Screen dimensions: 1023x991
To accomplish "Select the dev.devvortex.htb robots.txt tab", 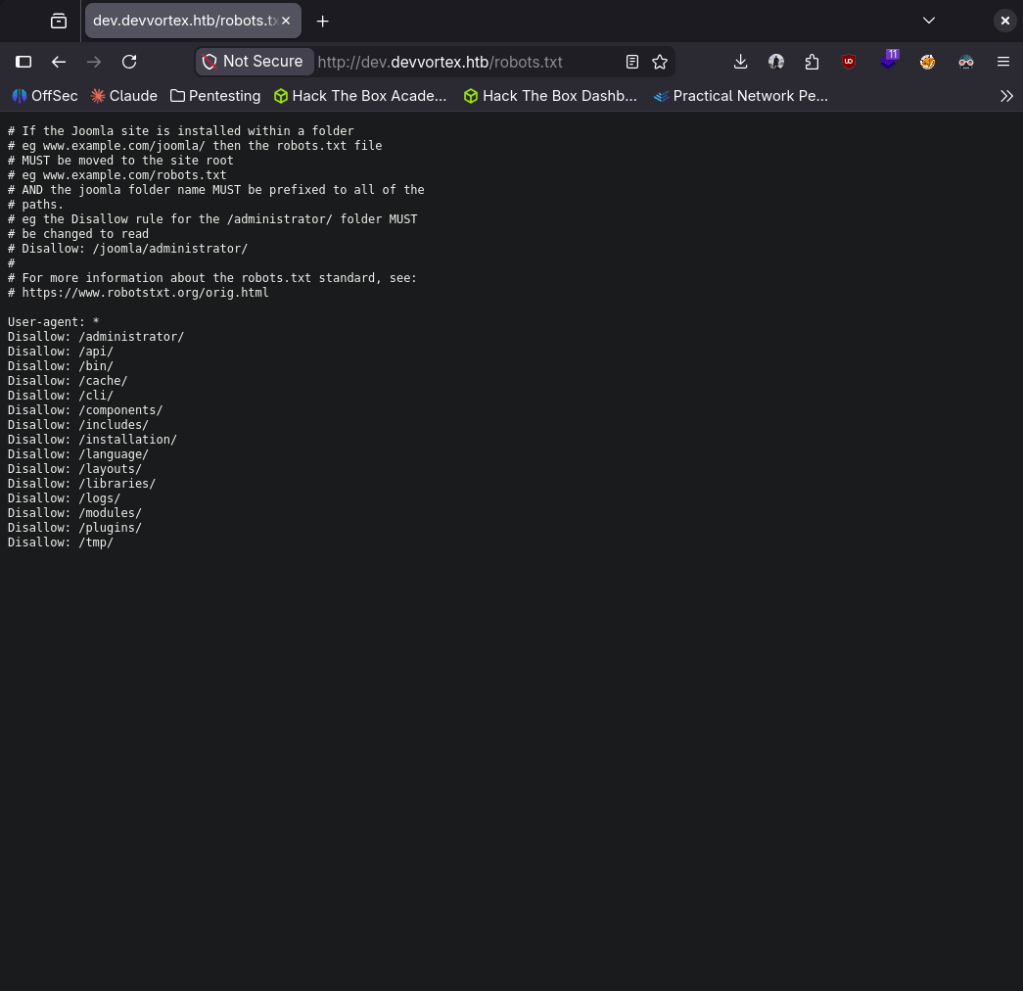I will click(180, 21).
